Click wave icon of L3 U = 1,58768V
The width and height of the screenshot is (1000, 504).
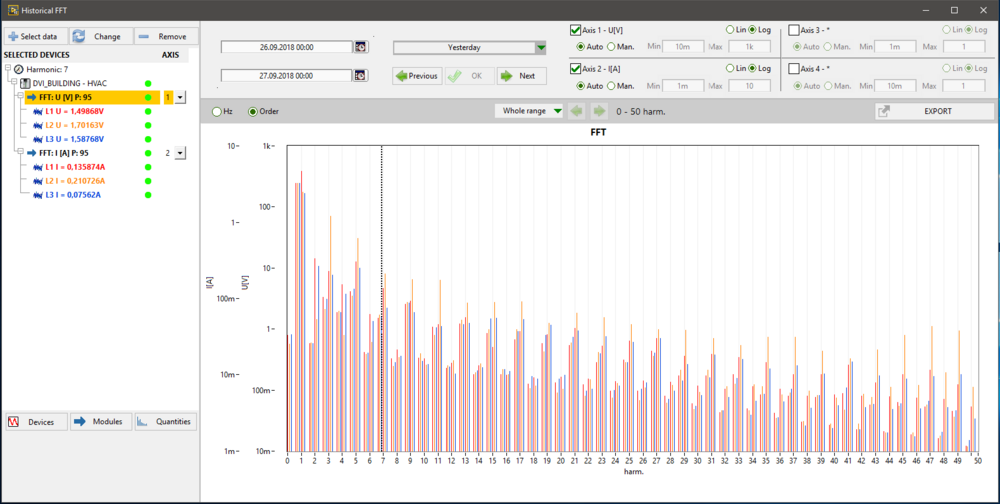click(38, 139)
